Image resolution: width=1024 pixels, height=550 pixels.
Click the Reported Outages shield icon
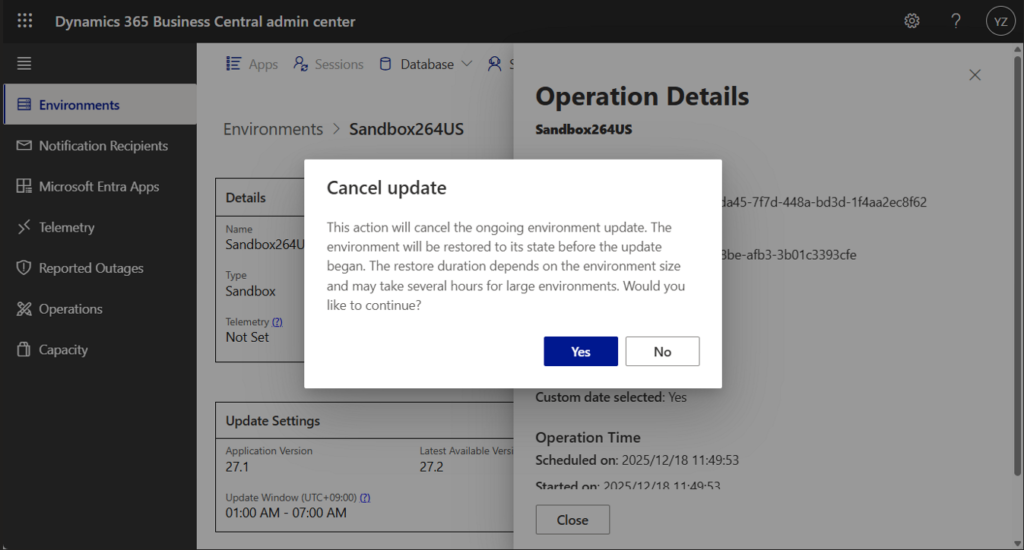[24, 269]
